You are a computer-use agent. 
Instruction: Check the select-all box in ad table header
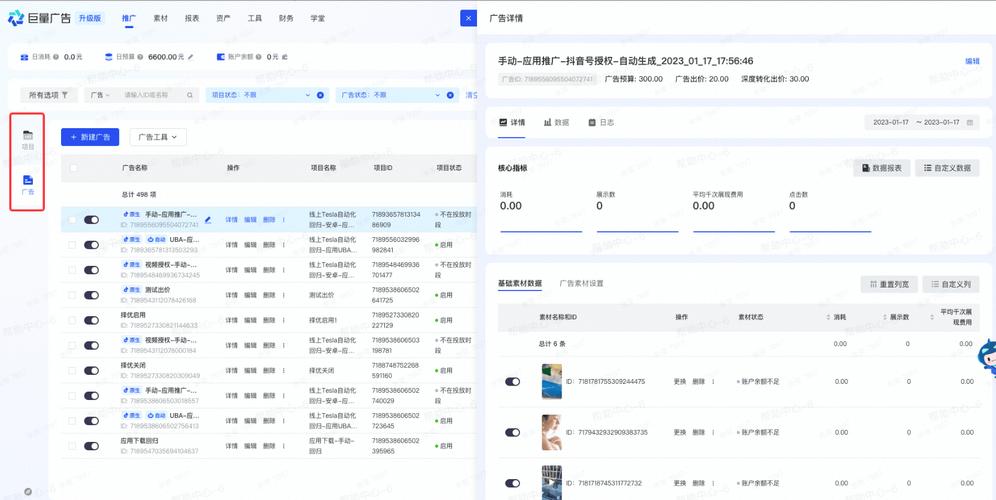coord(74,168)
